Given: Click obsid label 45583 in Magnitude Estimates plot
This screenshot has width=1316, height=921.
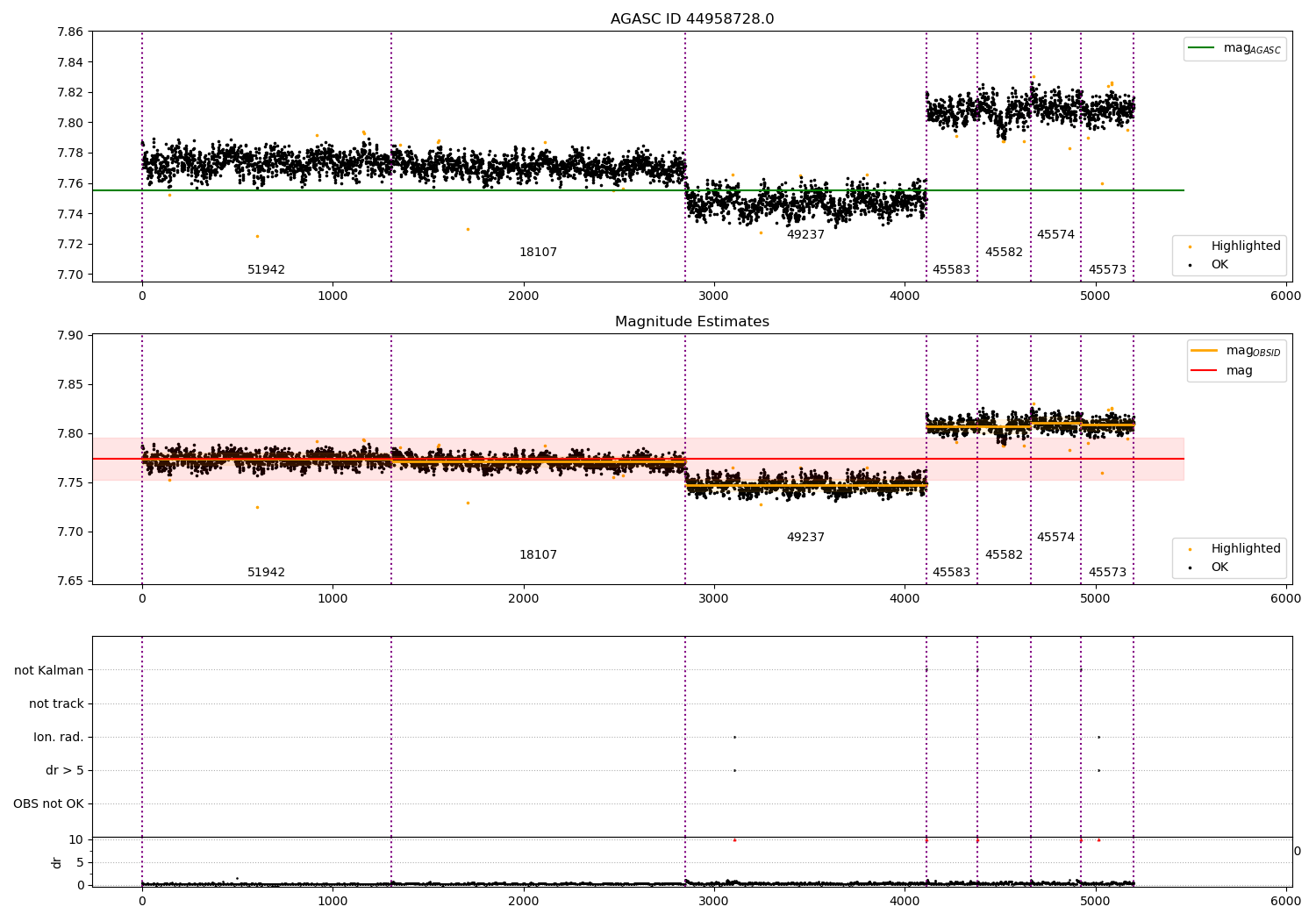Looking at the screenshot, I should coord(951,573).
